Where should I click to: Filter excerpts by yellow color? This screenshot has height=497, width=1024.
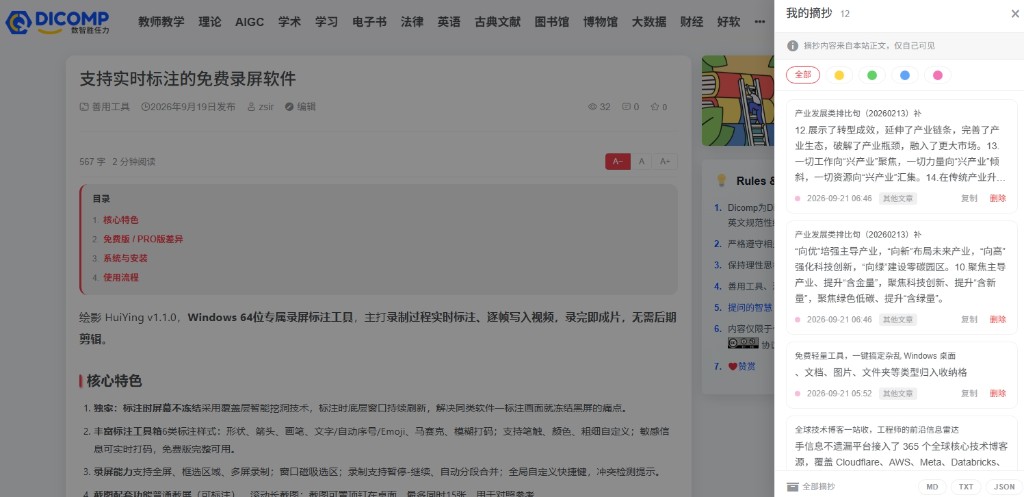click(839, 75)
